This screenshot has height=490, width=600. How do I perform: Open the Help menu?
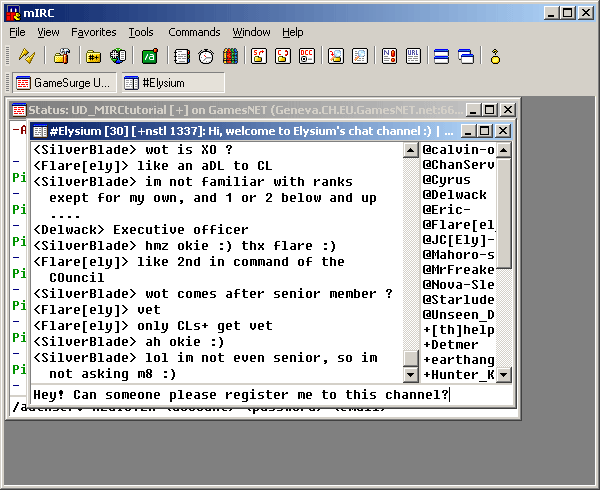point(293,32)
